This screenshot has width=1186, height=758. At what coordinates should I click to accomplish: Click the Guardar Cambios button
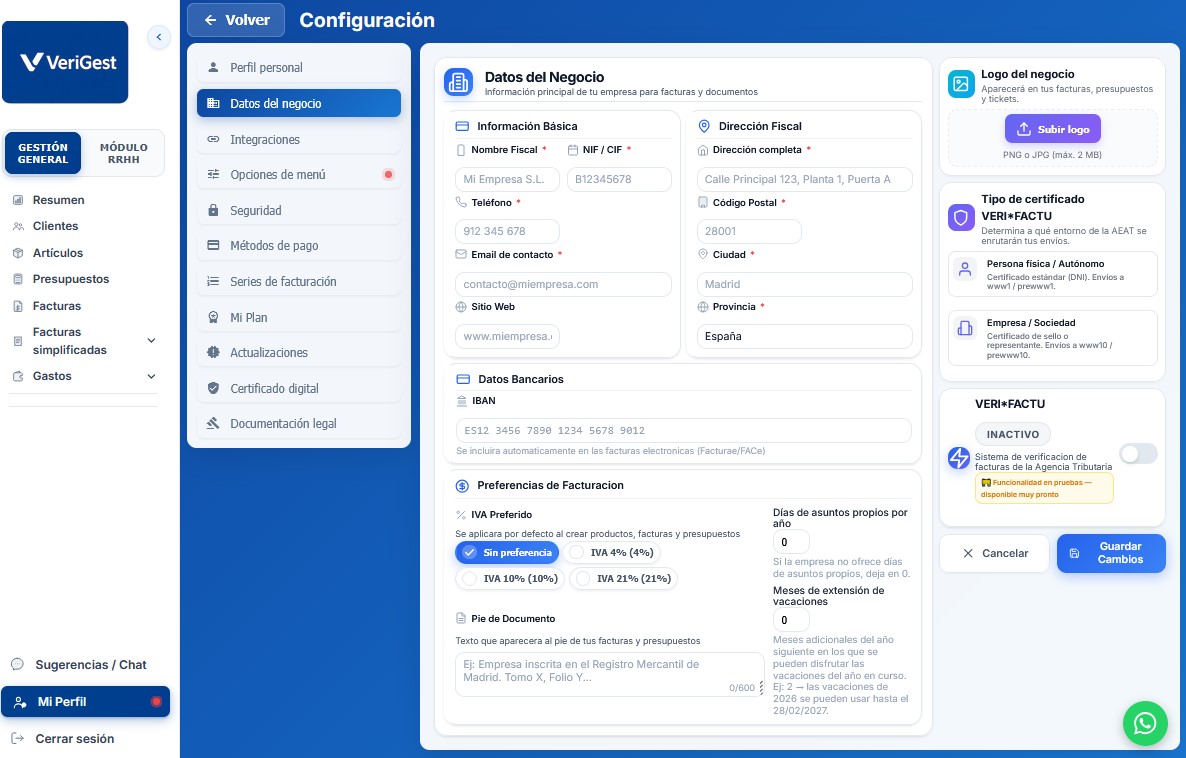point(1111,553)
